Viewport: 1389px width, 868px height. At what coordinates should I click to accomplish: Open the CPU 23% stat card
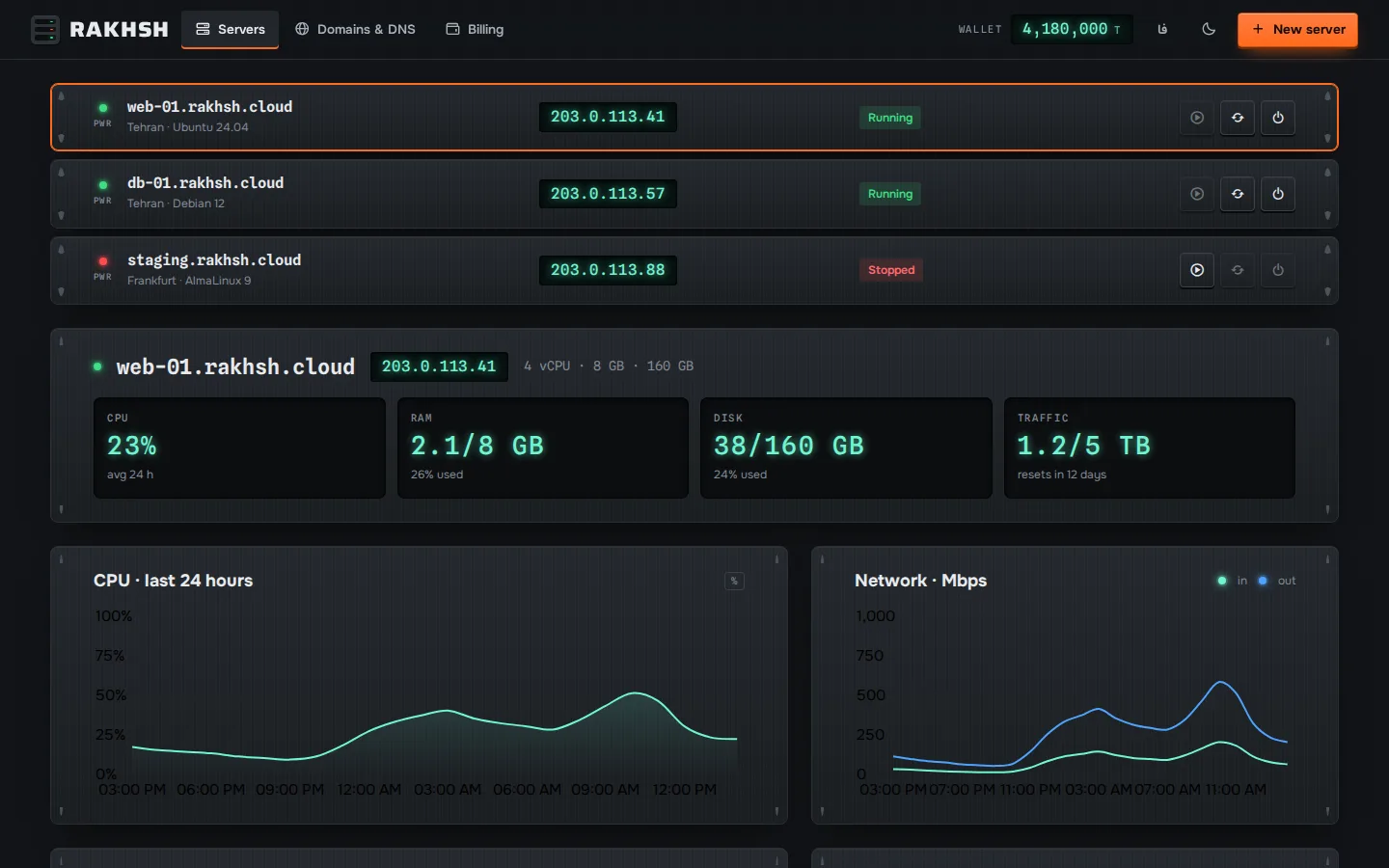click(x=239, y=448)
